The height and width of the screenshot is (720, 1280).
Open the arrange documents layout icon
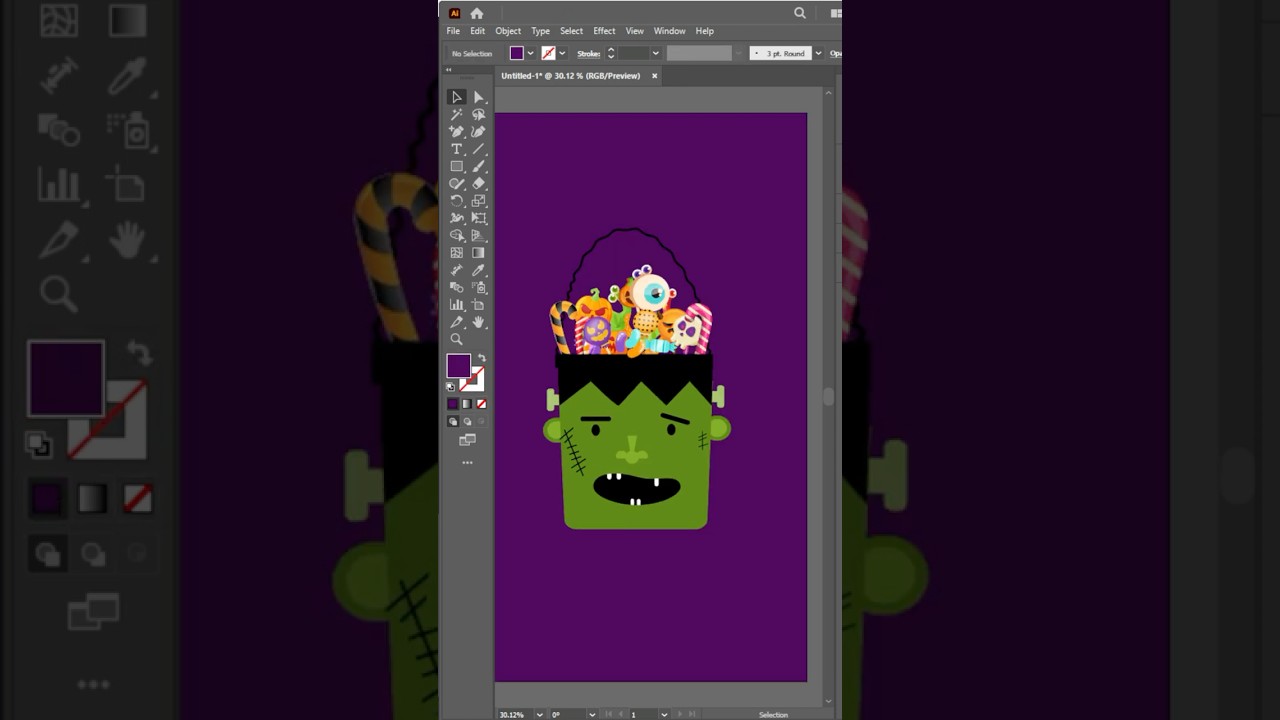(x=836, y=13)
